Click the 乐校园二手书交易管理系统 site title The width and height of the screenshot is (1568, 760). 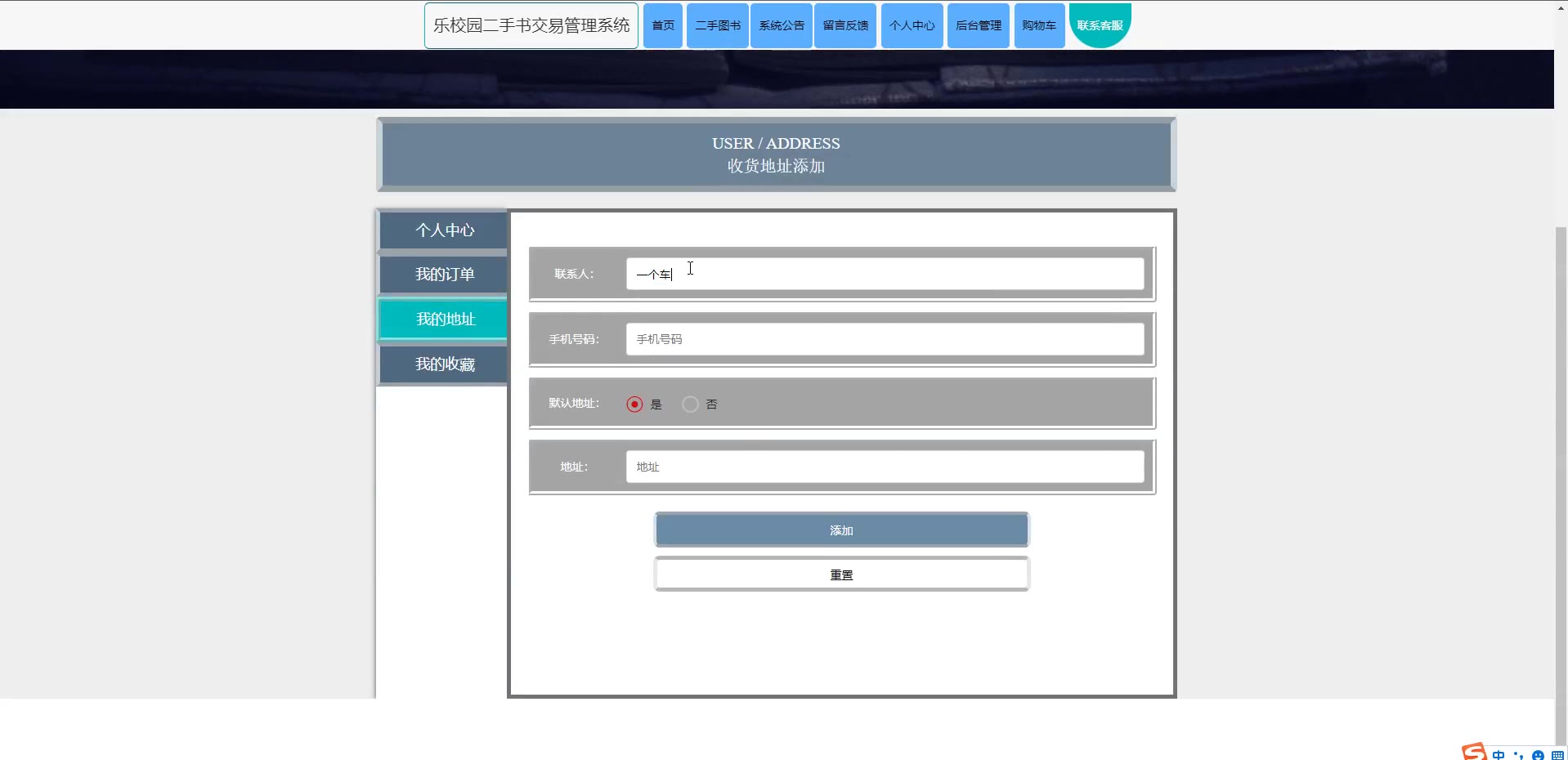(x=531, y=25)
